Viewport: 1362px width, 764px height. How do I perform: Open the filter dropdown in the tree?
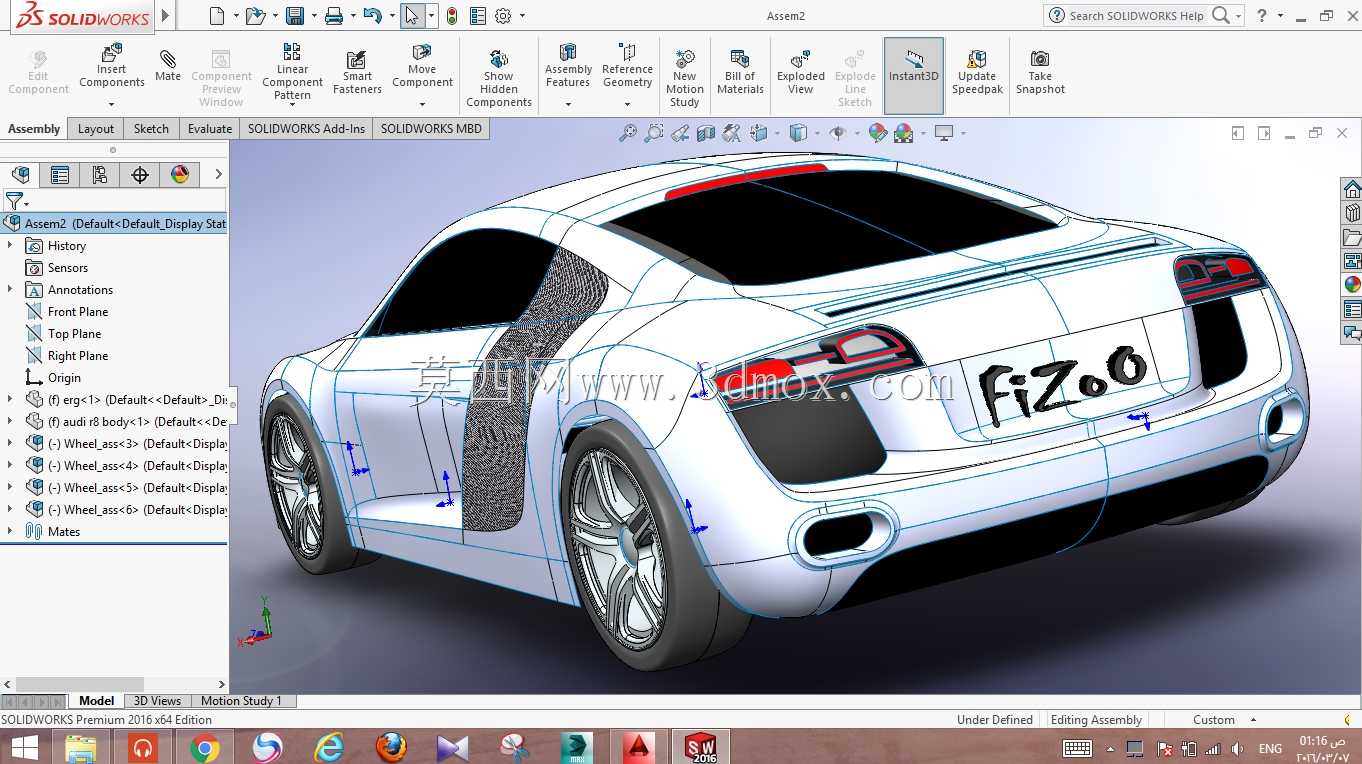coord(16,202)
